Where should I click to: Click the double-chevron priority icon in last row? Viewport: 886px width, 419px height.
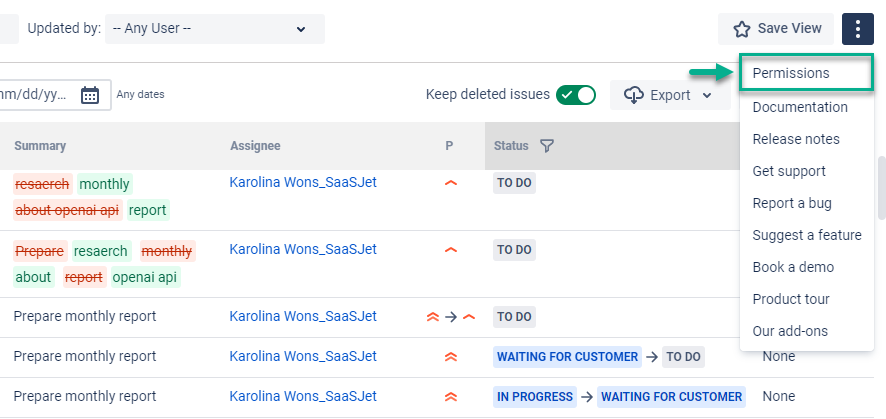pyautogui.click(x=450, y=397)
